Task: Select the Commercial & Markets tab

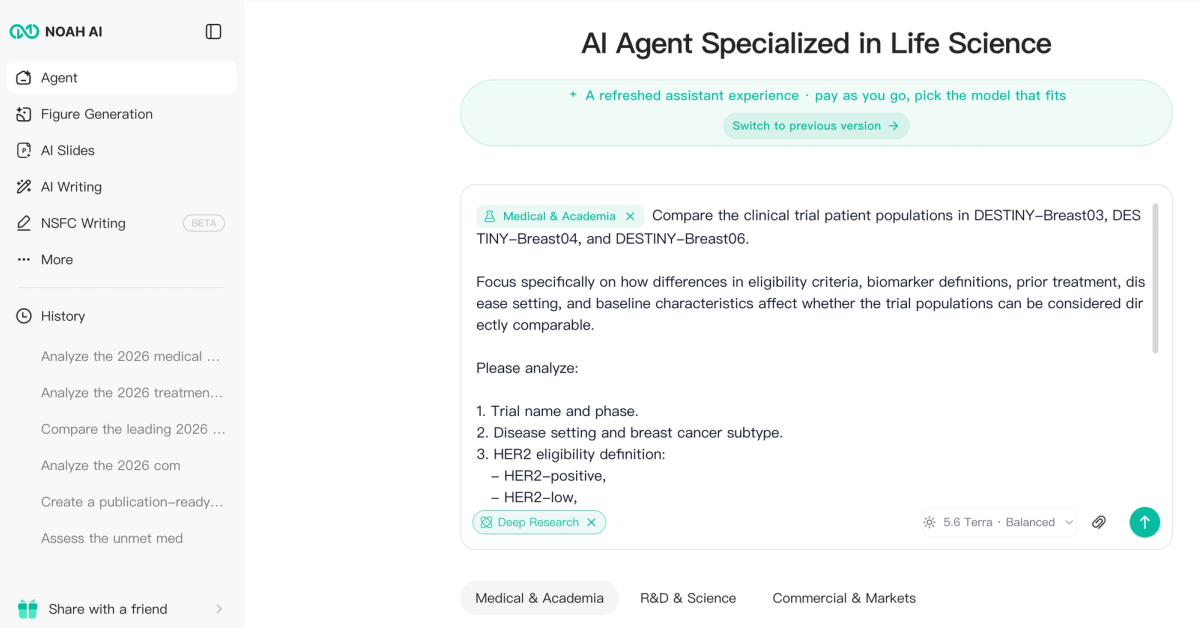Action: pos(844,598)
